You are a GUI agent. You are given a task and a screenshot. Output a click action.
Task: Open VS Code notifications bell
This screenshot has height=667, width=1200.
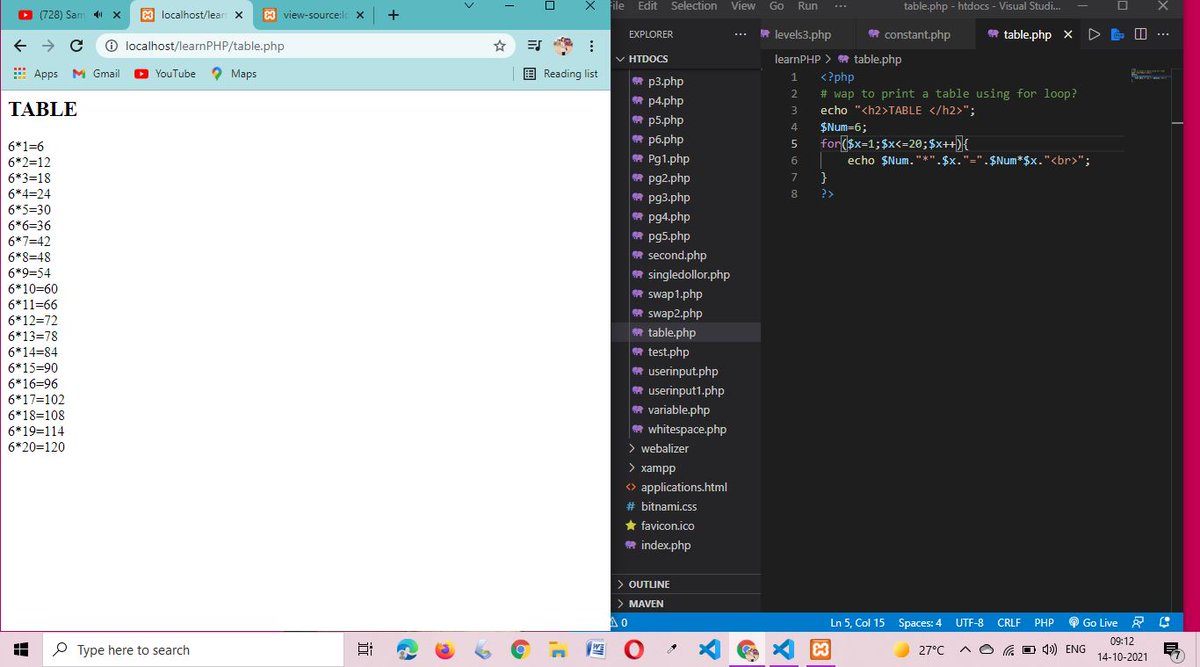click(1164, 622)
